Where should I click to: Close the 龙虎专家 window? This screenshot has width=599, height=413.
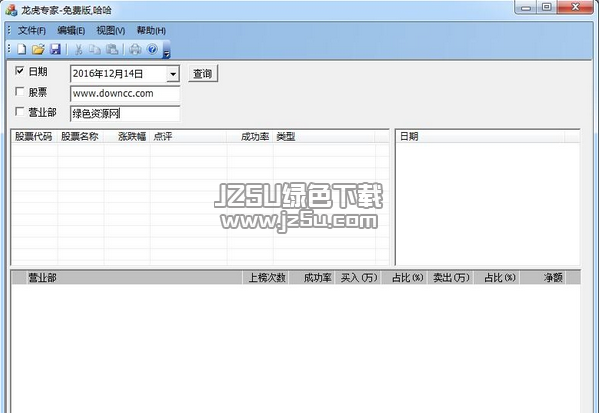(x=575, y=8)
